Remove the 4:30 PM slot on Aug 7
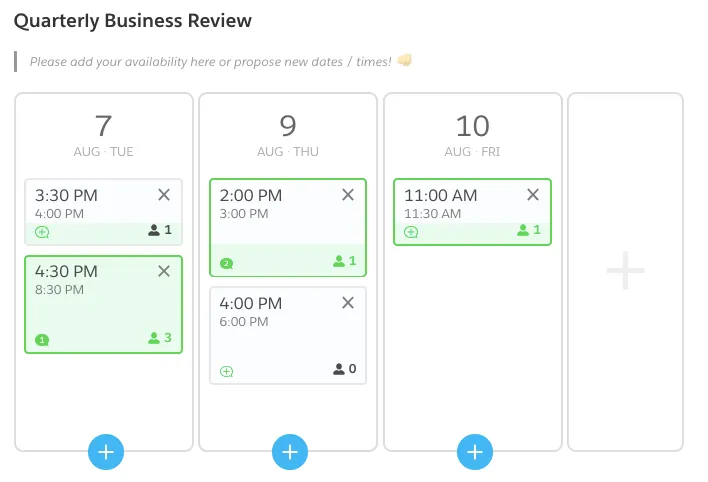 pos(164,271)
